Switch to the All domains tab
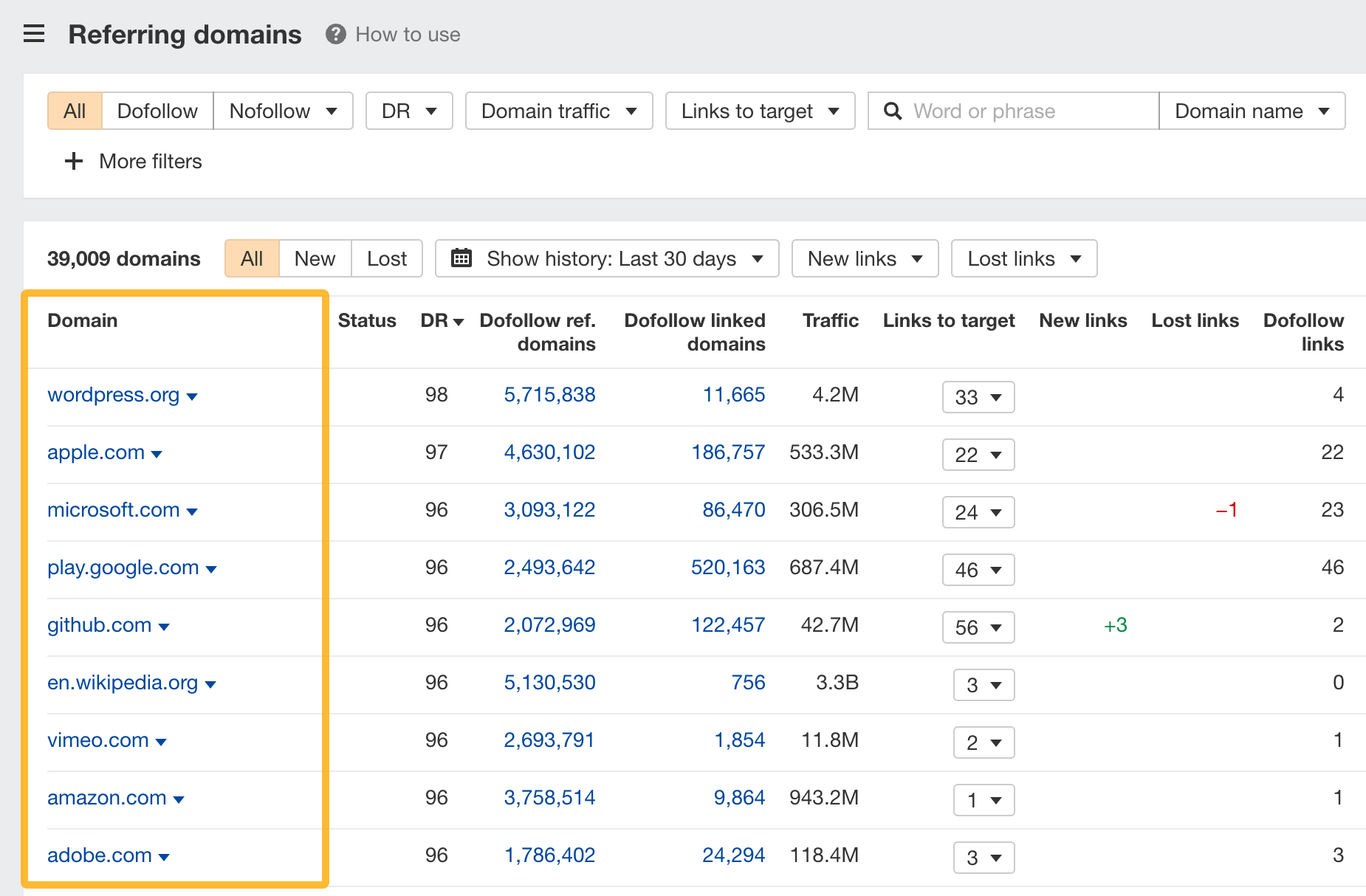This screenshot has height=896, width=1366. pyautogui.click(x=252, y=258)
